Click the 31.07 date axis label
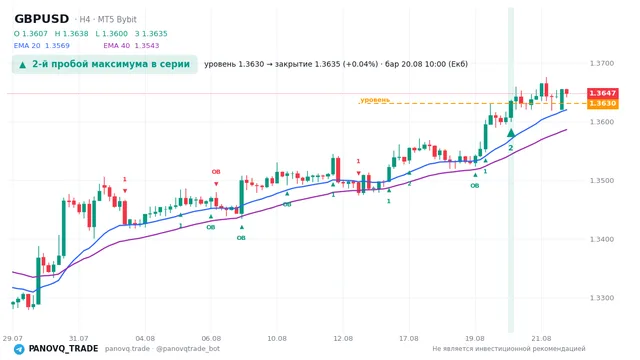This screenshot has height=360, width=640. 79,338
